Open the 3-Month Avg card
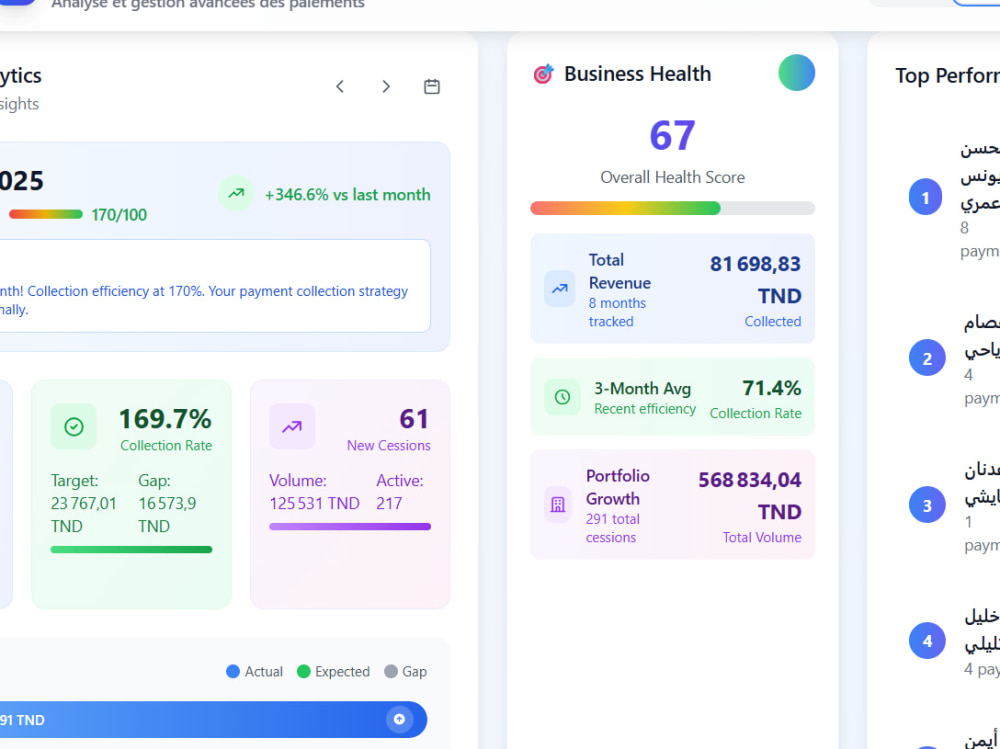Screen dimensions: 1000x749 pos(672,397)
